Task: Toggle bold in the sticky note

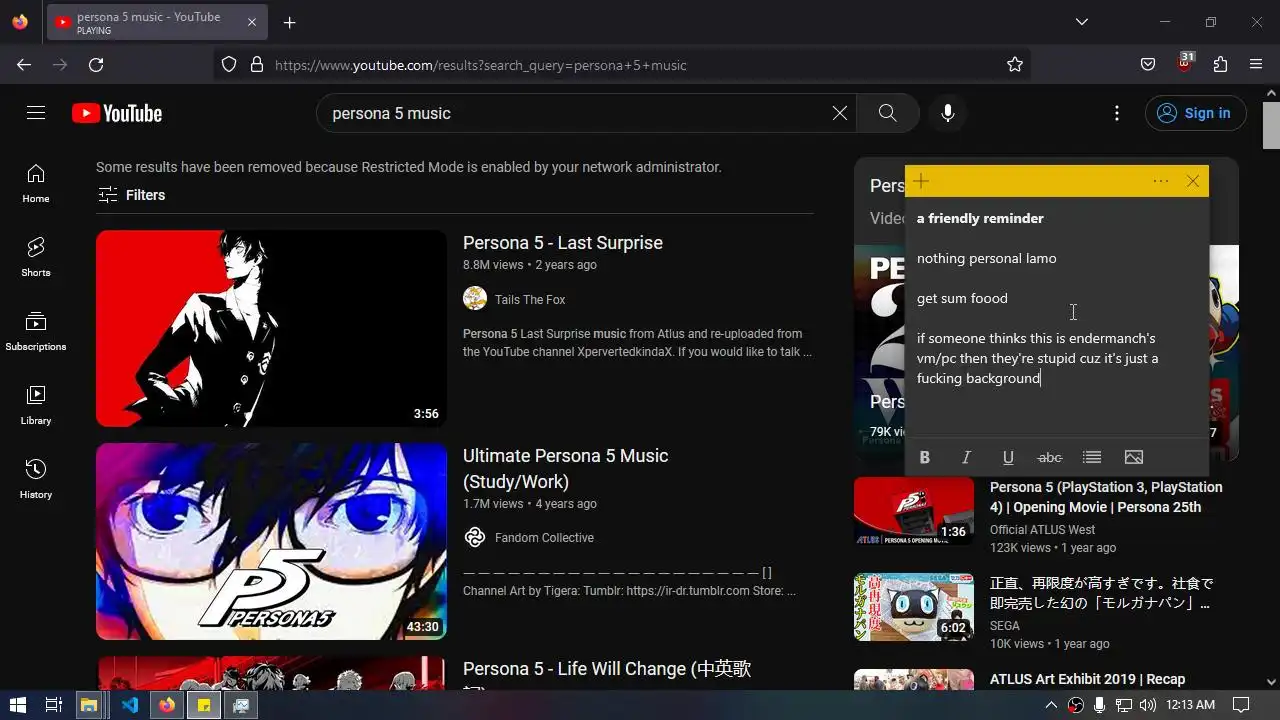Action: pos(925,457)
